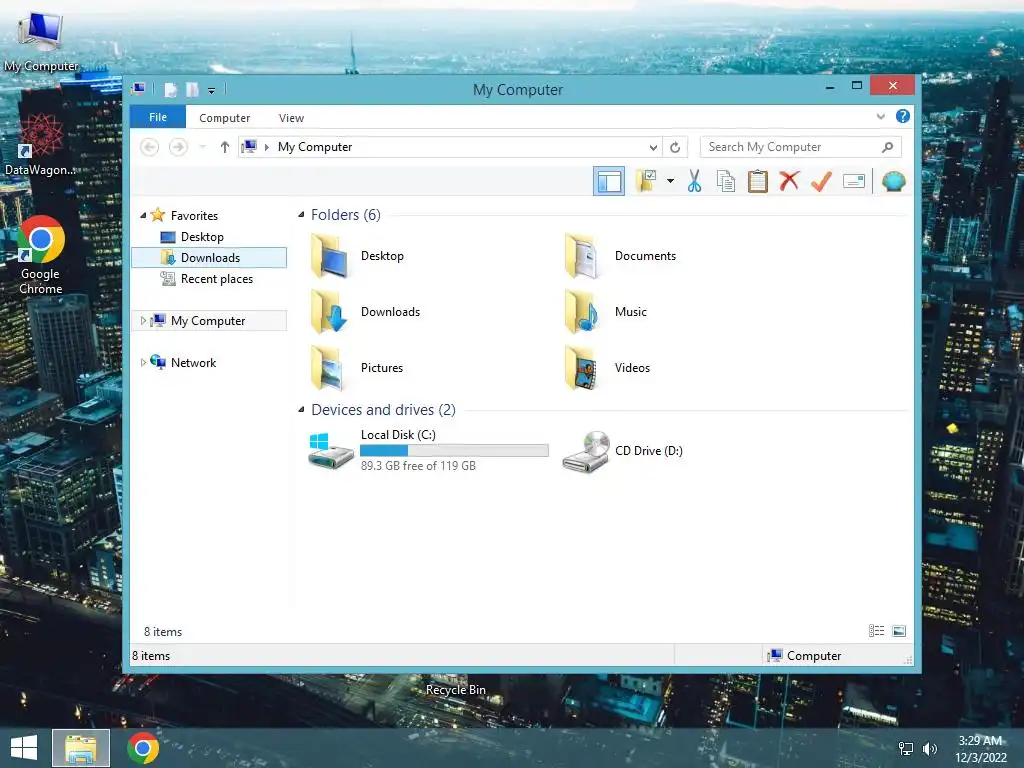Click the envelope Email icon
This screenshot has width=1024, height=768.
pos(854,181)
